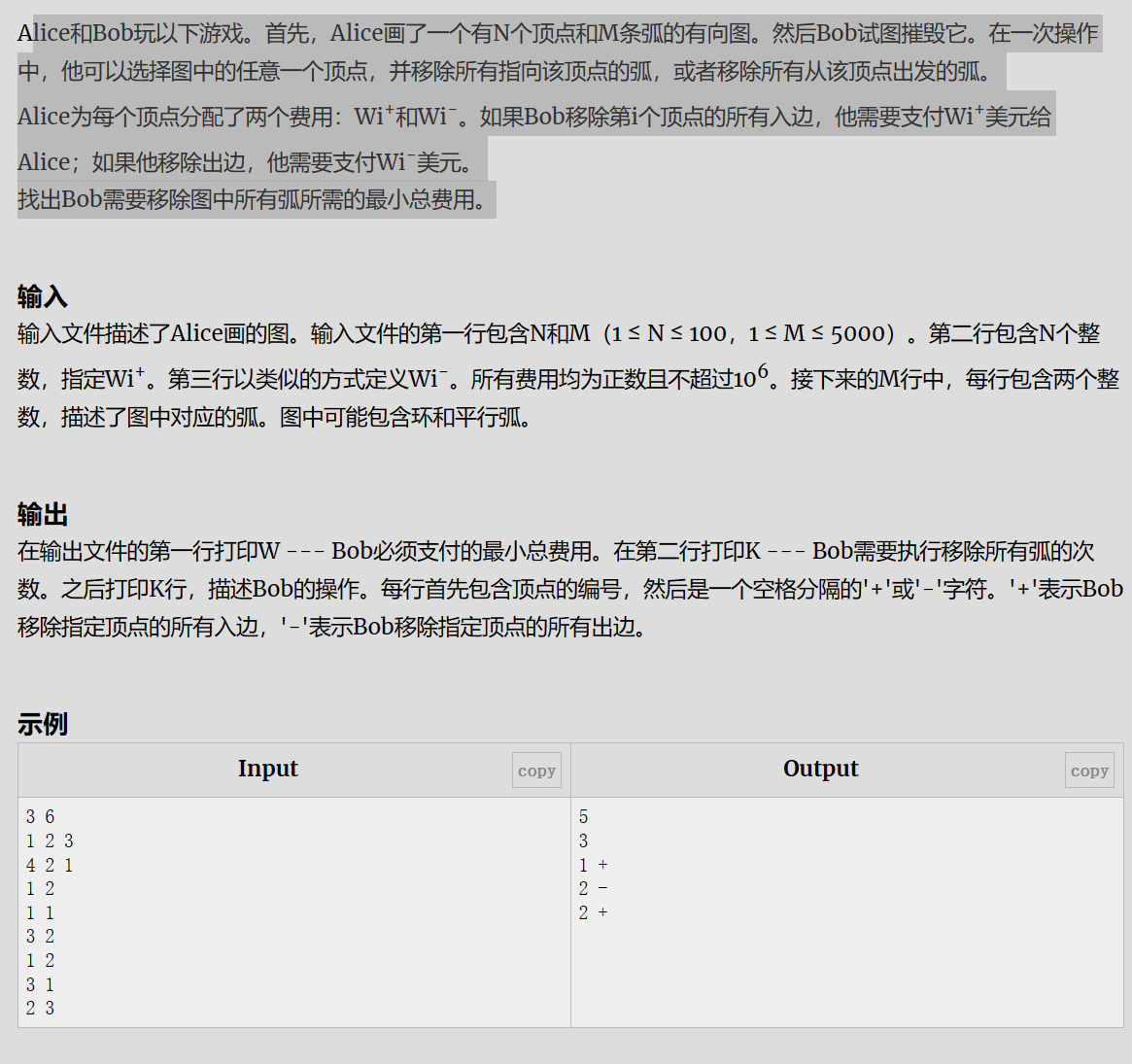
Task: Click the output line '2 -'
Action: [x=594, y=888]
